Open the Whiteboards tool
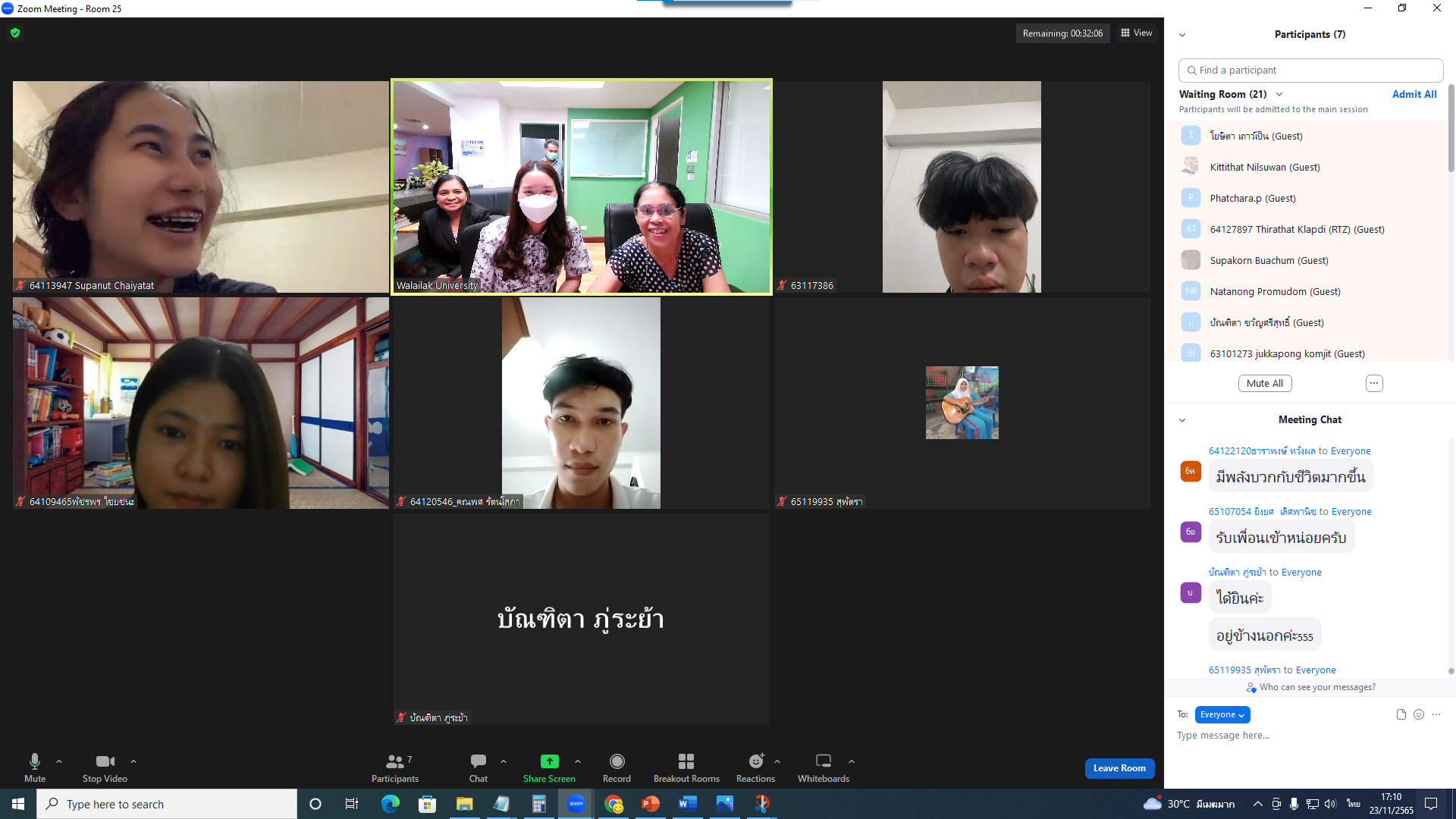Image resolution: width=1456 pixels, height=819 pixels. 823,761
